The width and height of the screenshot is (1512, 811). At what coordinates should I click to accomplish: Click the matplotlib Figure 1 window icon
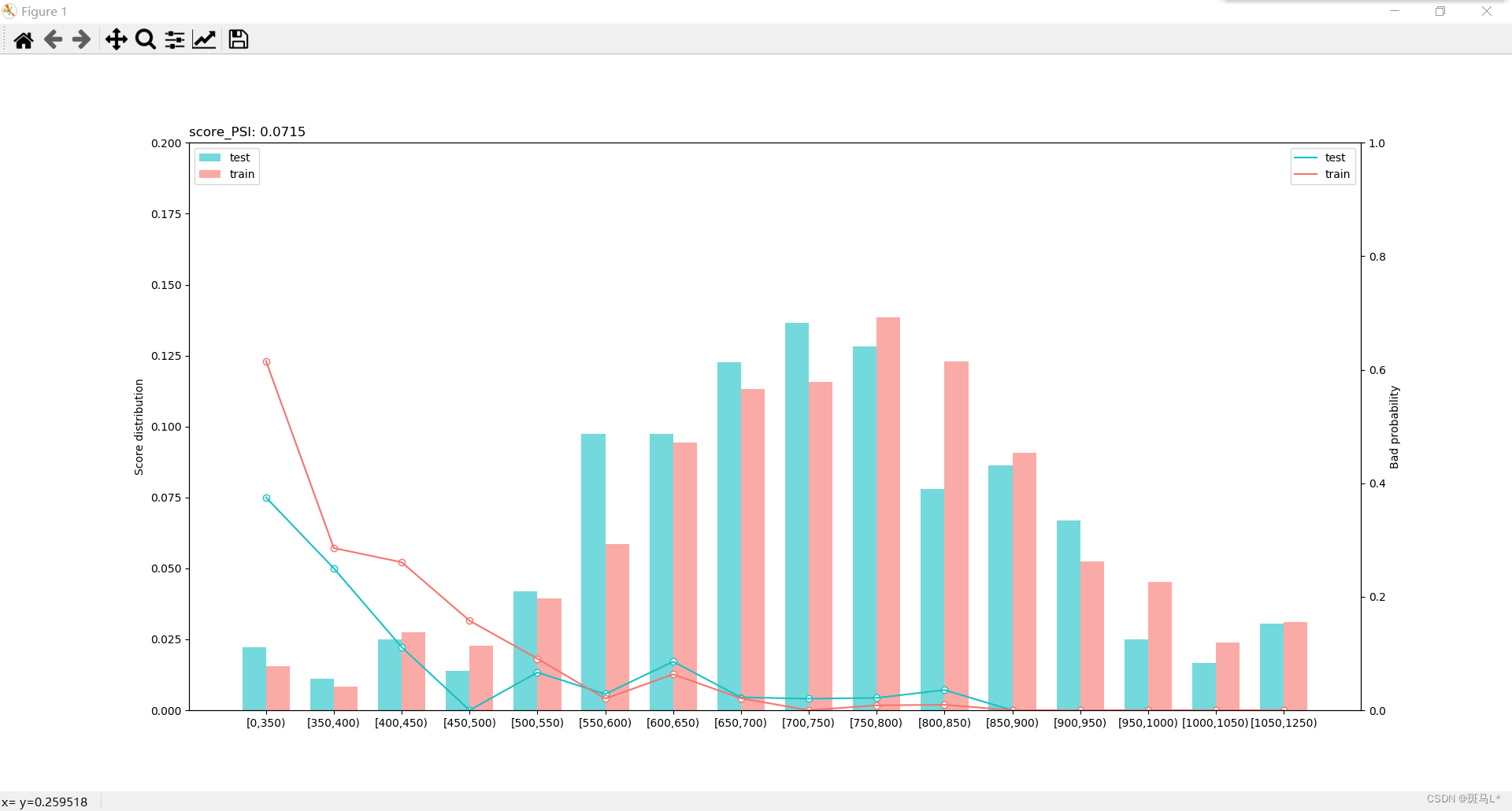point(9,11)
